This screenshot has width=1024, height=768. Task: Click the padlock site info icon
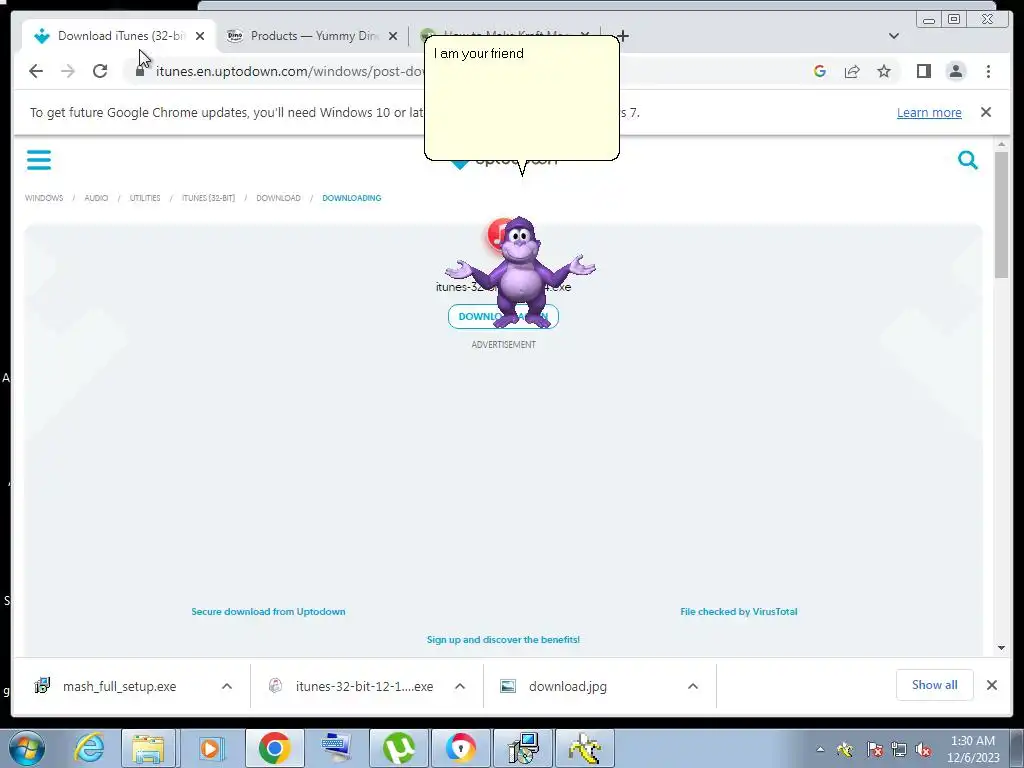[140, 71]
